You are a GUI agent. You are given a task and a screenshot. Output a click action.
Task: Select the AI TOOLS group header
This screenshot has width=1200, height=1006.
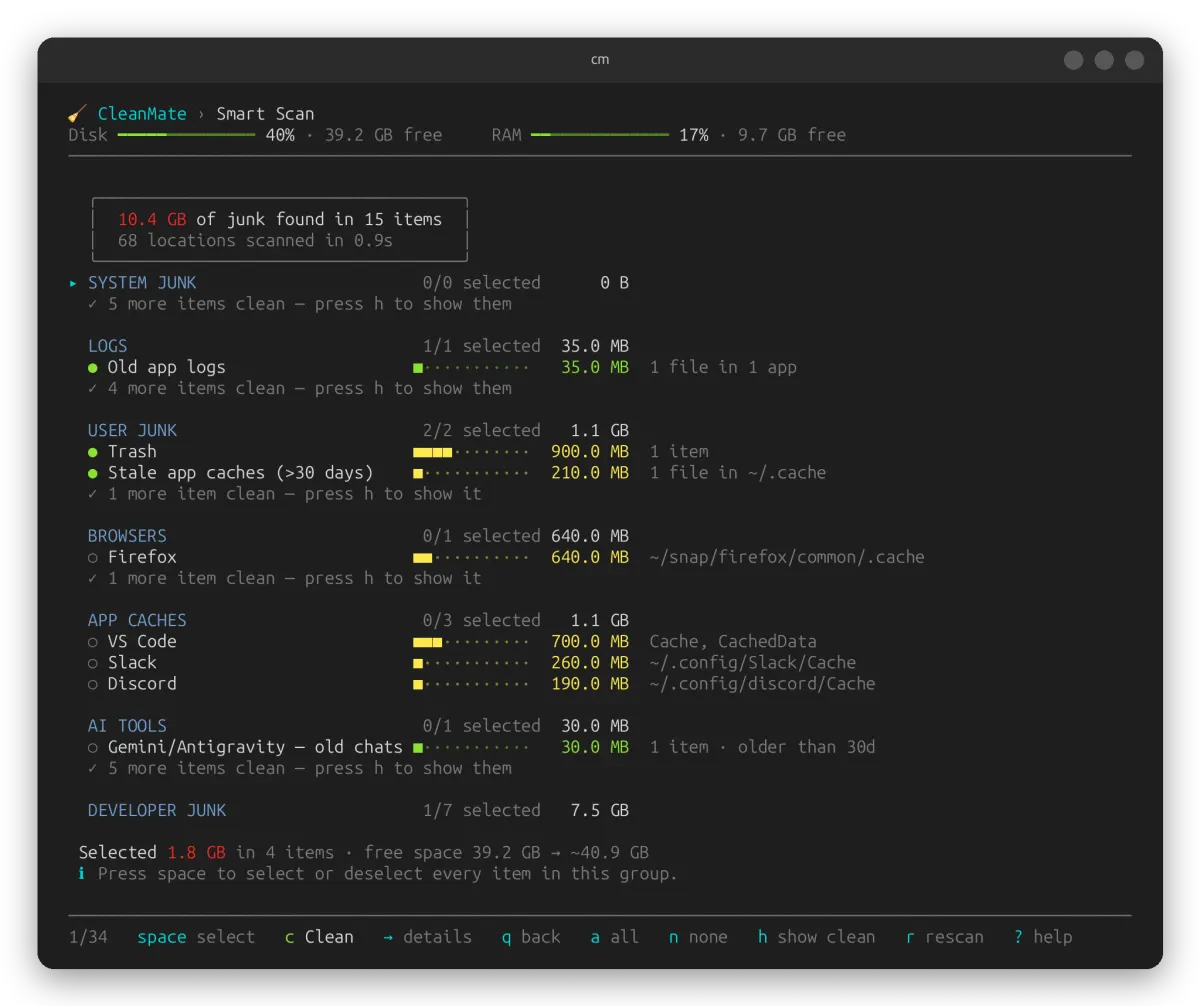127,726
